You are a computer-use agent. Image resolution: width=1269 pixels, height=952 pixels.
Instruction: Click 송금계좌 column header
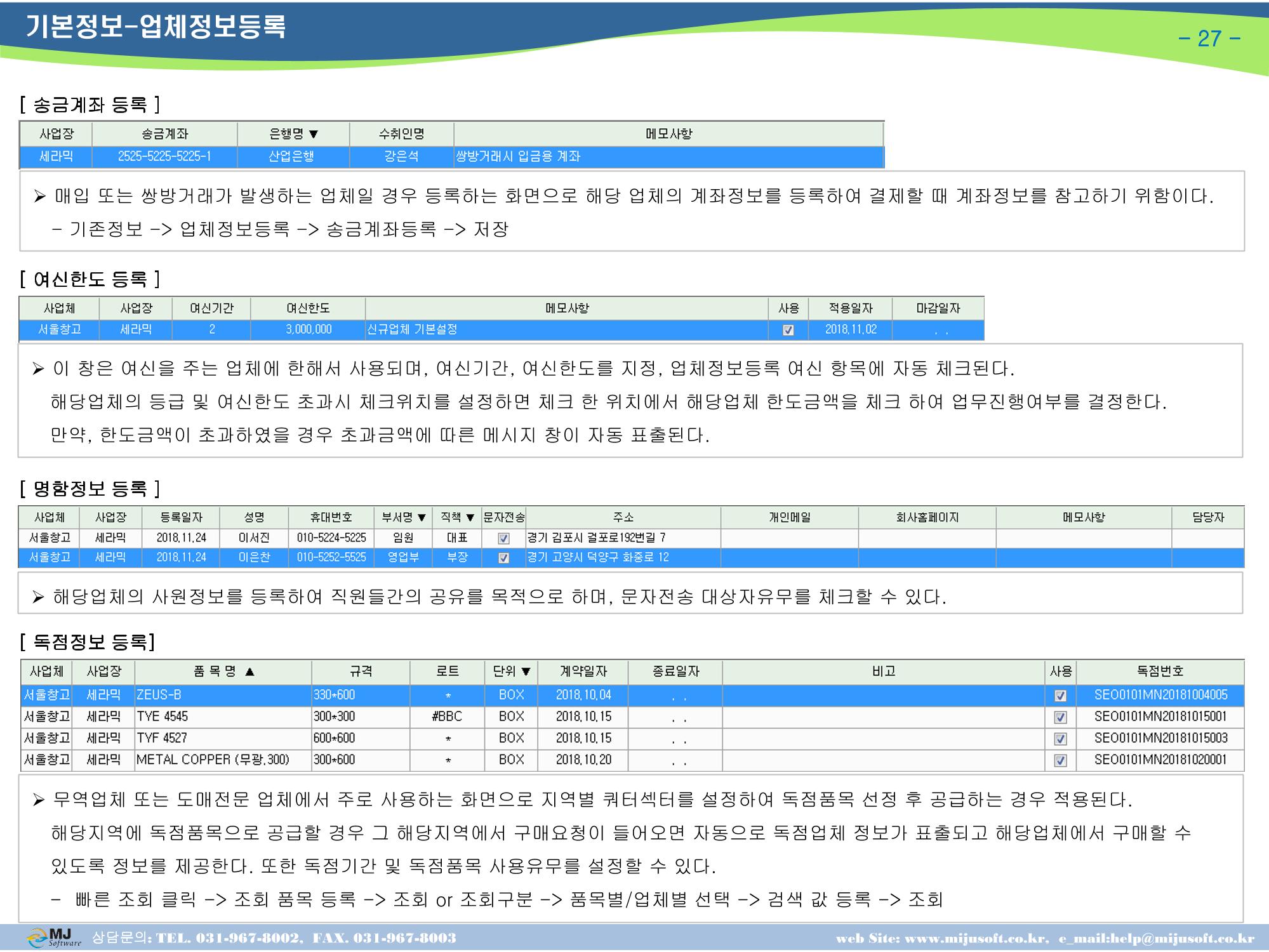point(165,134)
